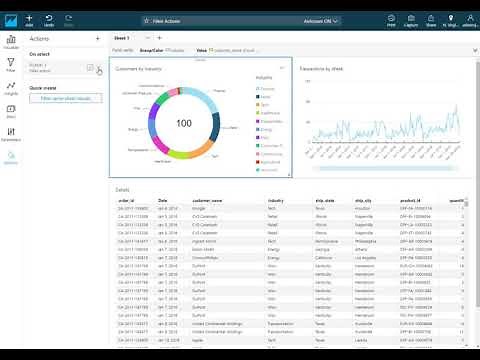Add a new action with plus icon
Image resolution: width=480 pixels, height=360 pixels.
[98, 39]
